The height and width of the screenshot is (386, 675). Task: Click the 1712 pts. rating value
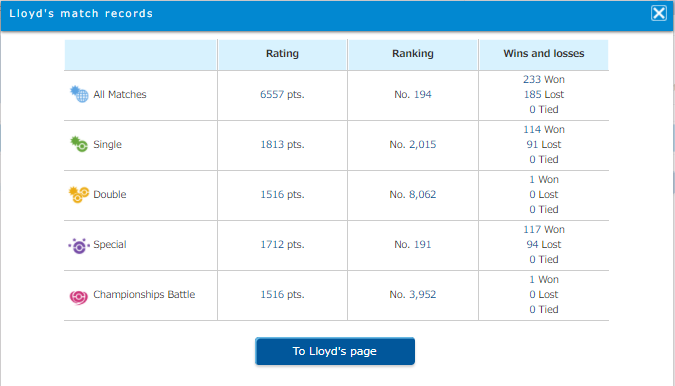(282, 244)
